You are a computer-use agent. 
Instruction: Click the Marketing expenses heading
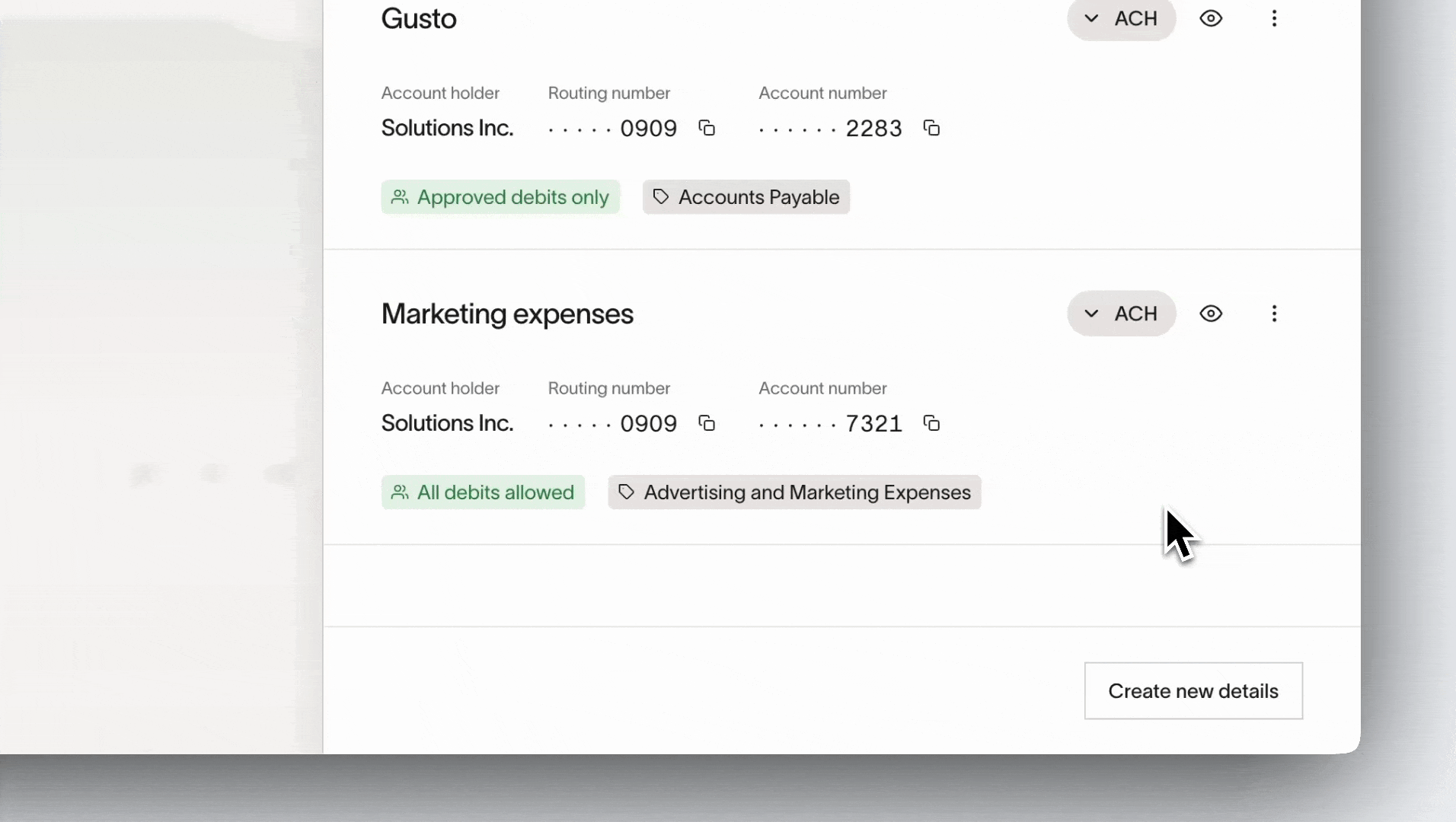(x=507, y=314)
